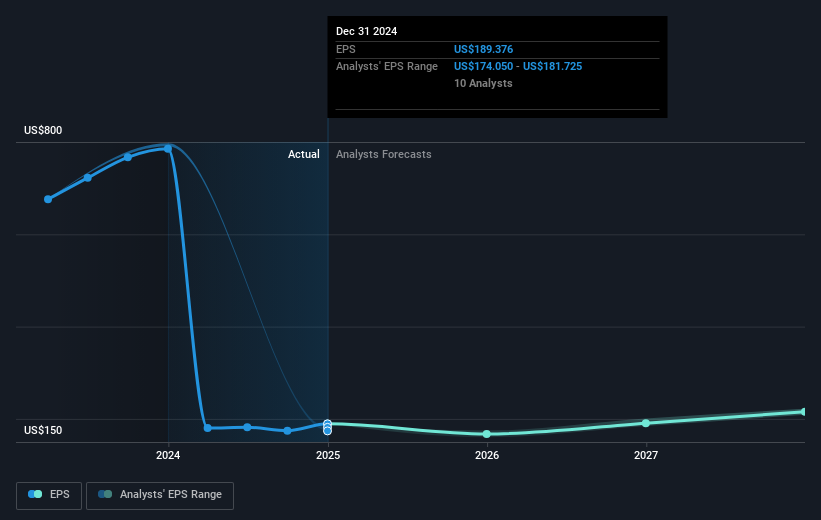
Task: Click the EPS color dots in legend
Action: [x=35, y=494]
